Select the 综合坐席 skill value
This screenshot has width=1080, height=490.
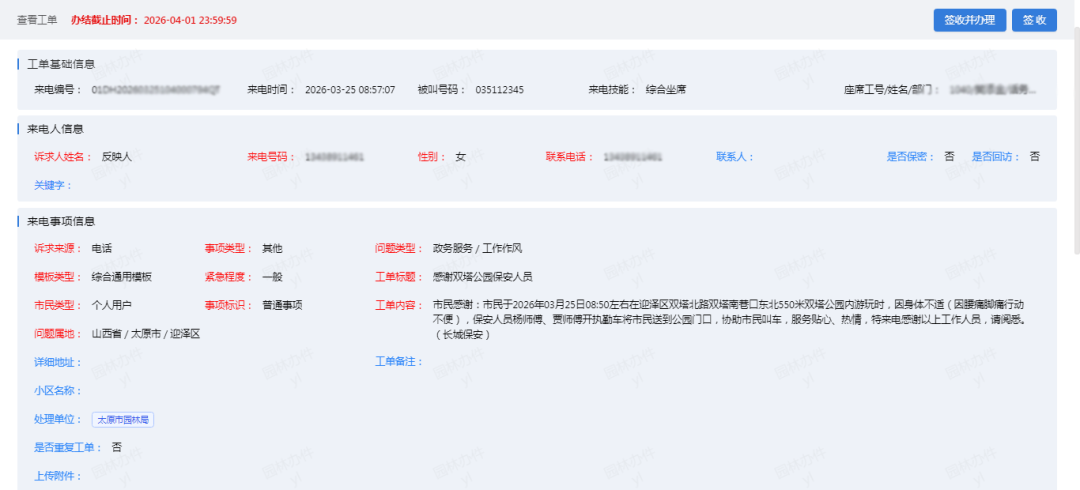pos(665,90)
